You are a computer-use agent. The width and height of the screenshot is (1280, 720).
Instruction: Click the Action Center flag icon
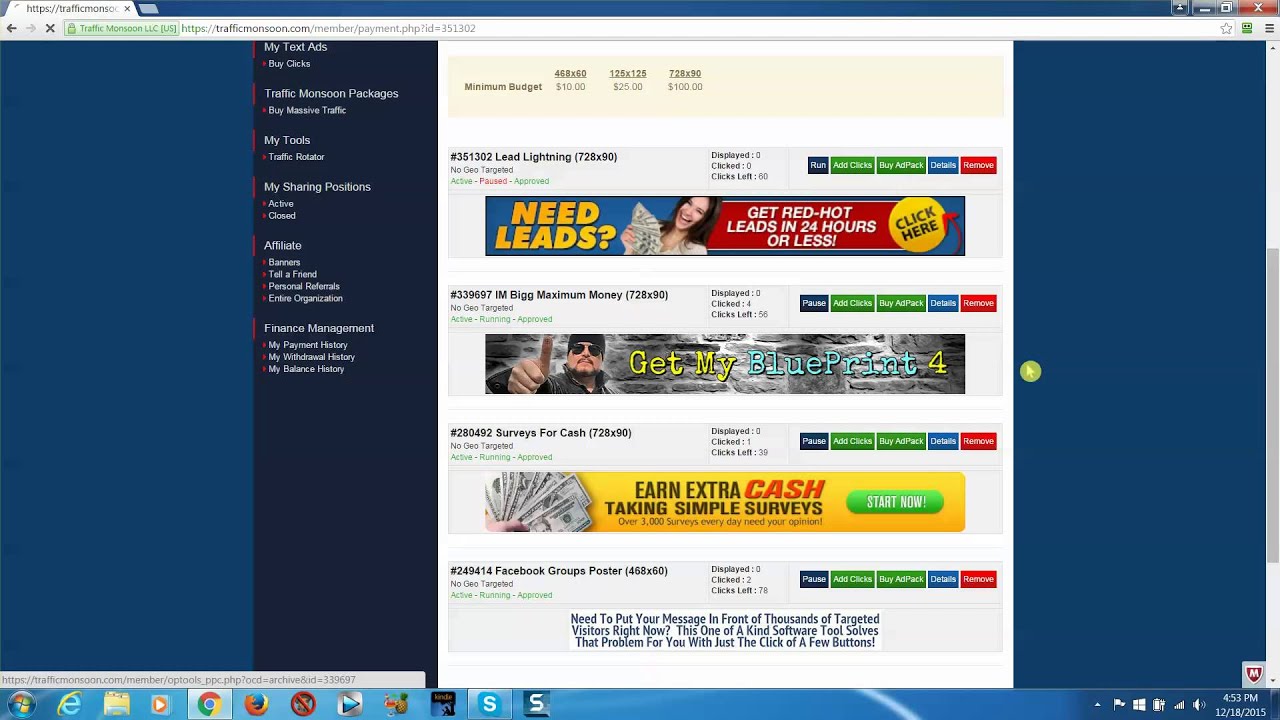click(1119, 705)
